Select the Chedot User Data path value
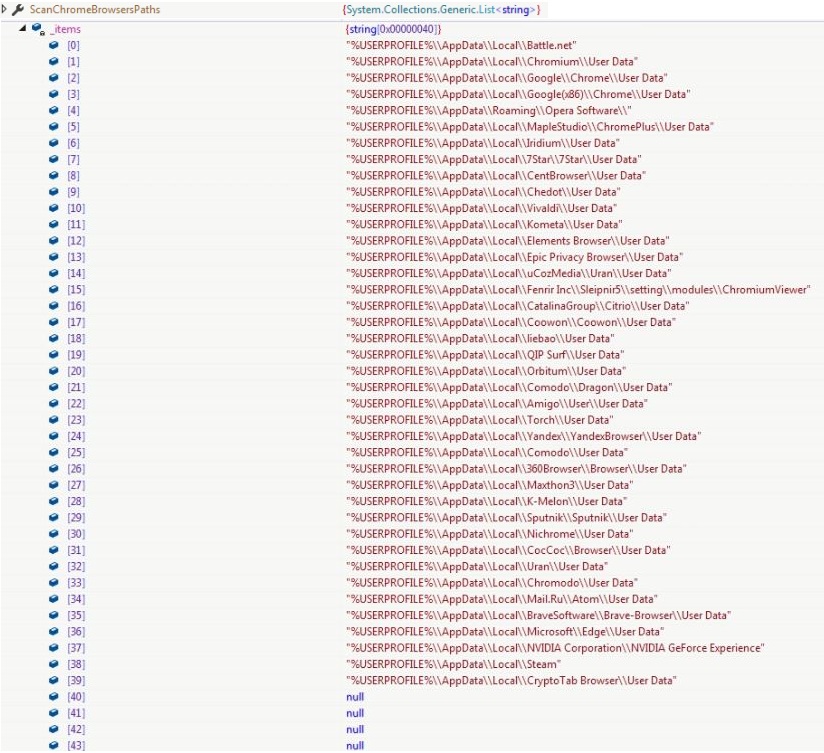This screenshot has width=824, height=753. click(483, 192)
